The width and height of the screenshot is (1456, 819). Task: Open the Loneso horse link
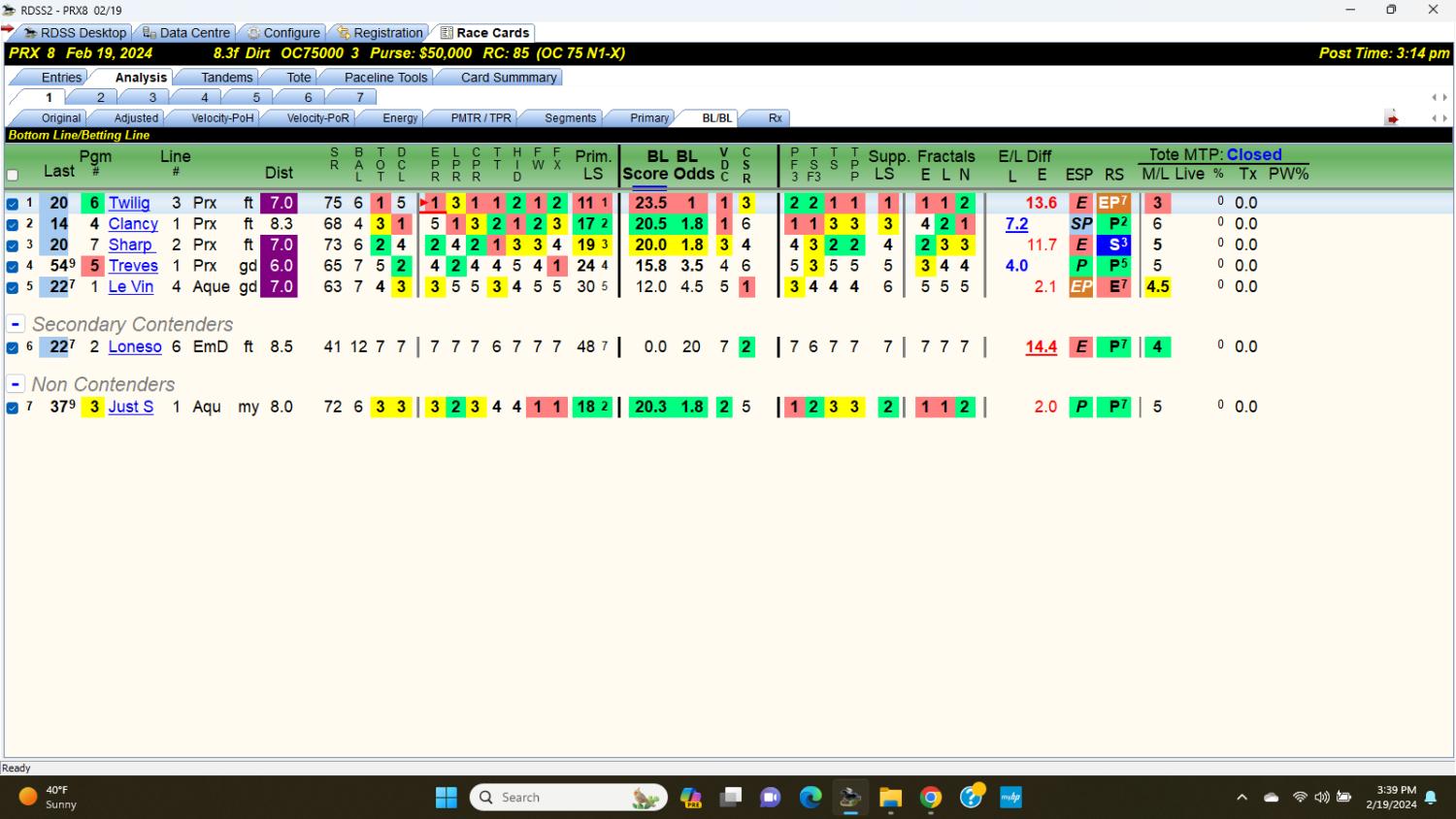point(135,346)
